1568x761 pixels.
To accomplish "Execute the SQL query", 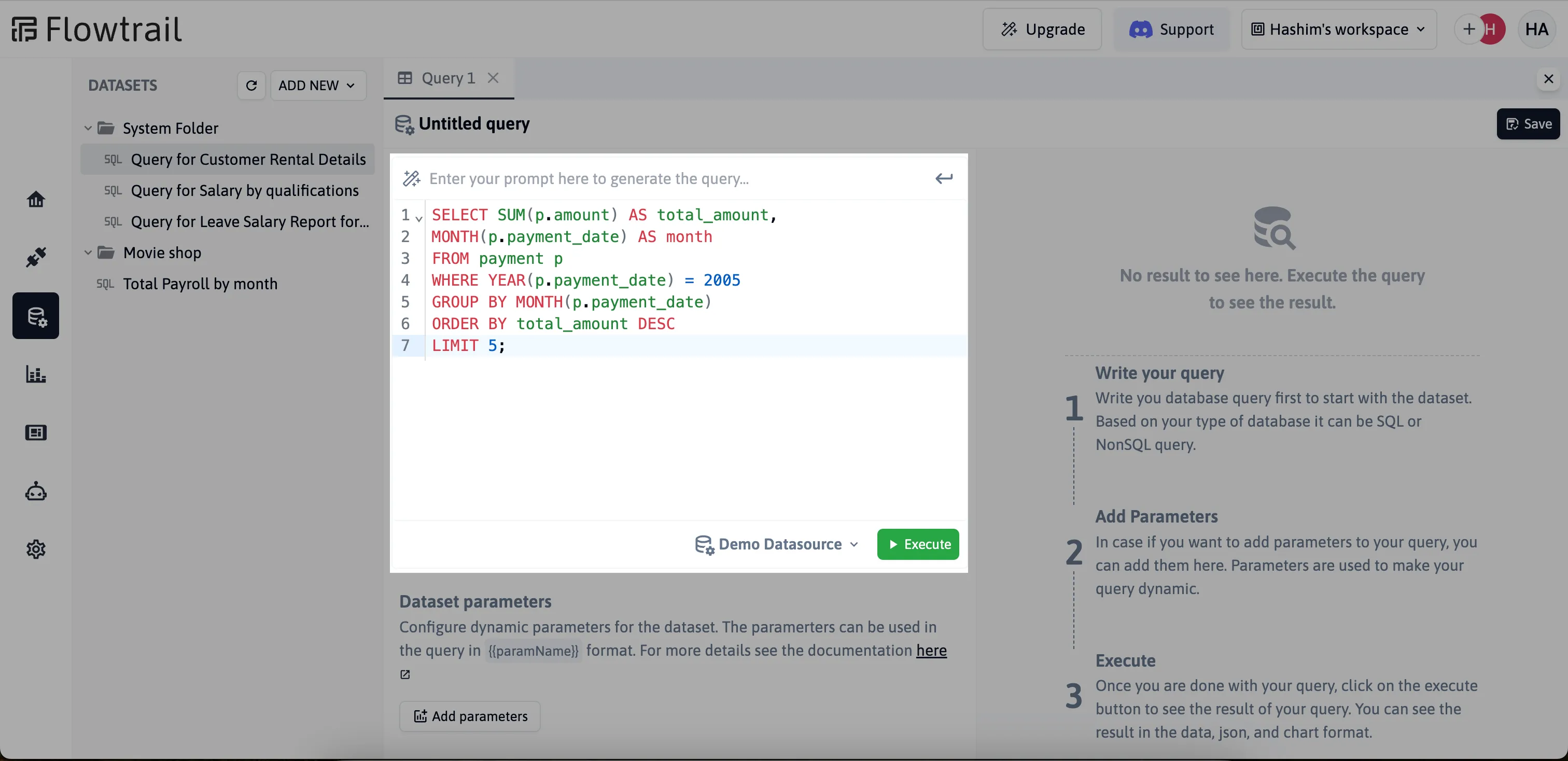I will click(918, 544).
